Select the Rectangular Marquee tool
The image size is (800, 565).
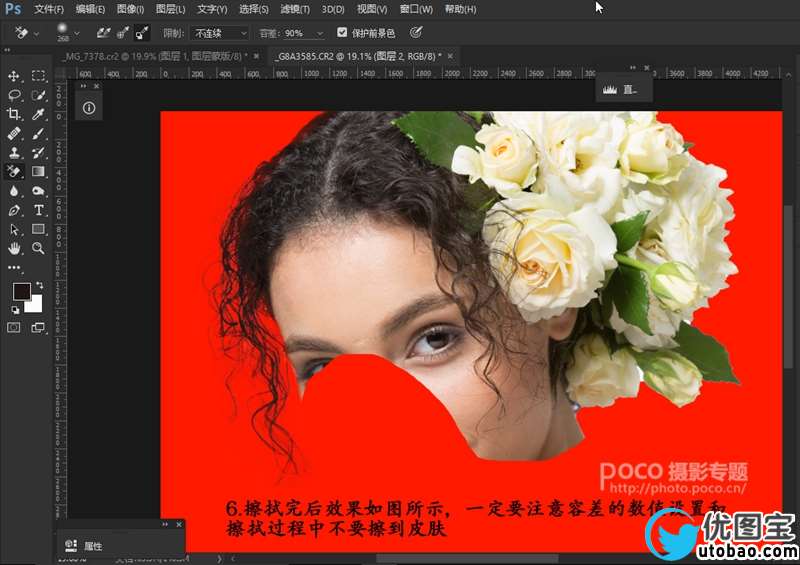point(38,76)
